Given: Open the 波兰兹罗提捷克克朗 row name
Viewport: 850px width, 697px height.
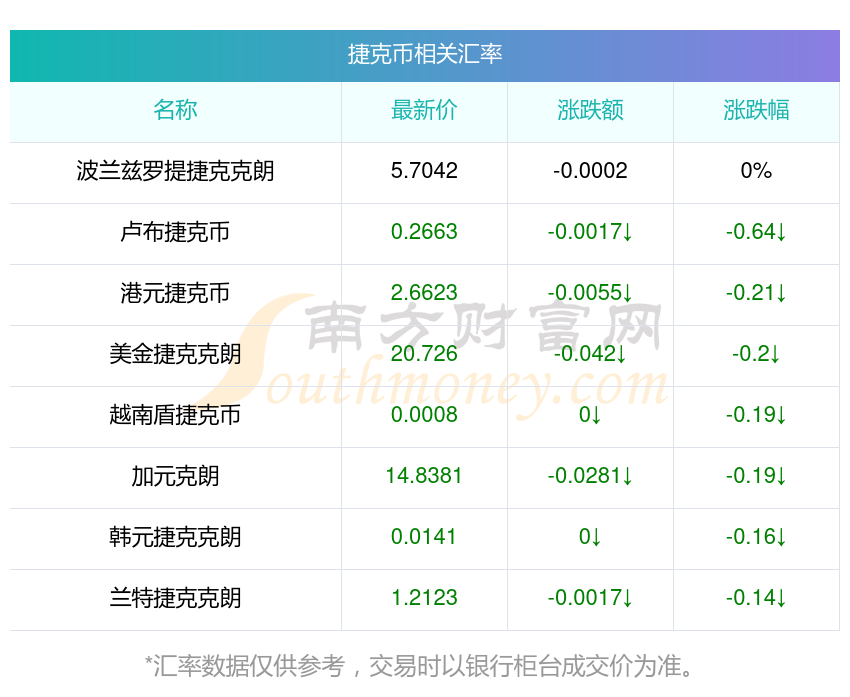Looking at the screenshot, I should [175, 171].
